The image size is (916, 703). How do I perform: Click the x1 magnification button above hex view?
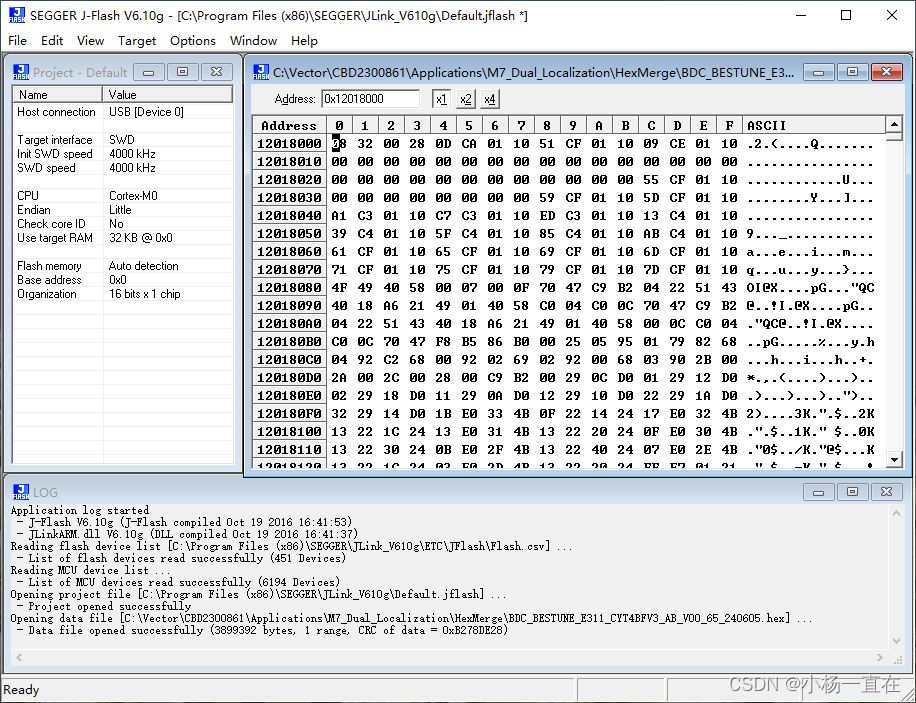pos(440,99)
